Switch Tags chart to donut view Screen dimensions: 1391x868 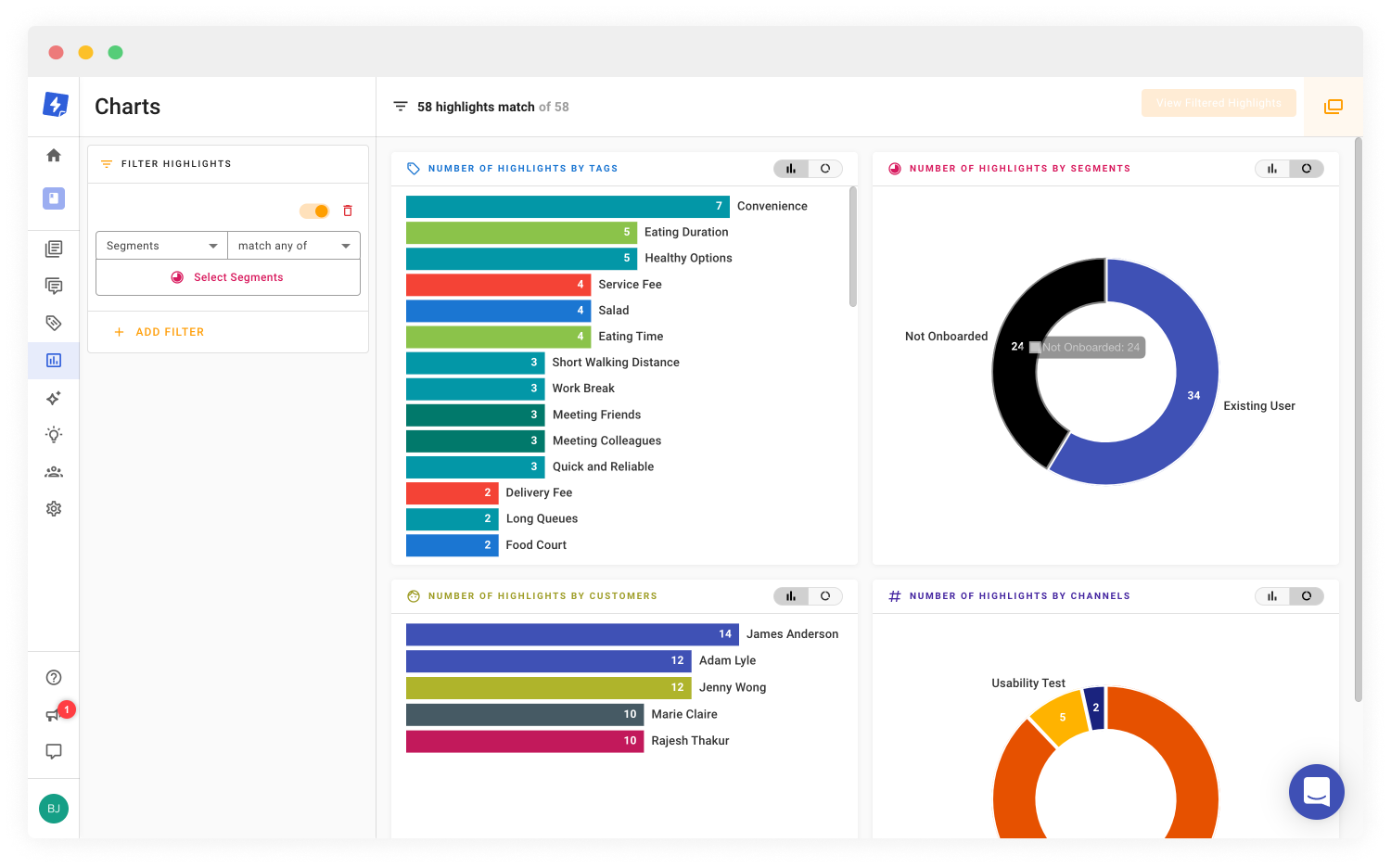[825, 169]
